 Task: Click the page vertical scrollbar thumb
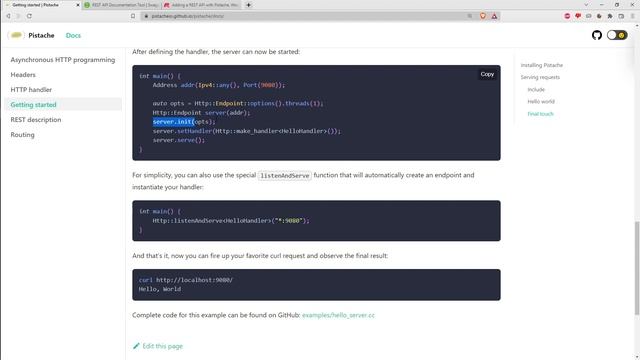coord(636,268)
